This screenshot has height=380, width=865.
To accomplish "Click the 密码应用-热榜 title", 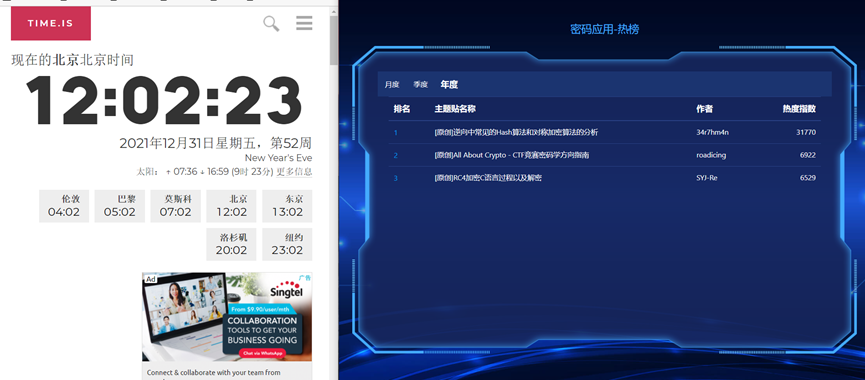I will tap(604, 29).
